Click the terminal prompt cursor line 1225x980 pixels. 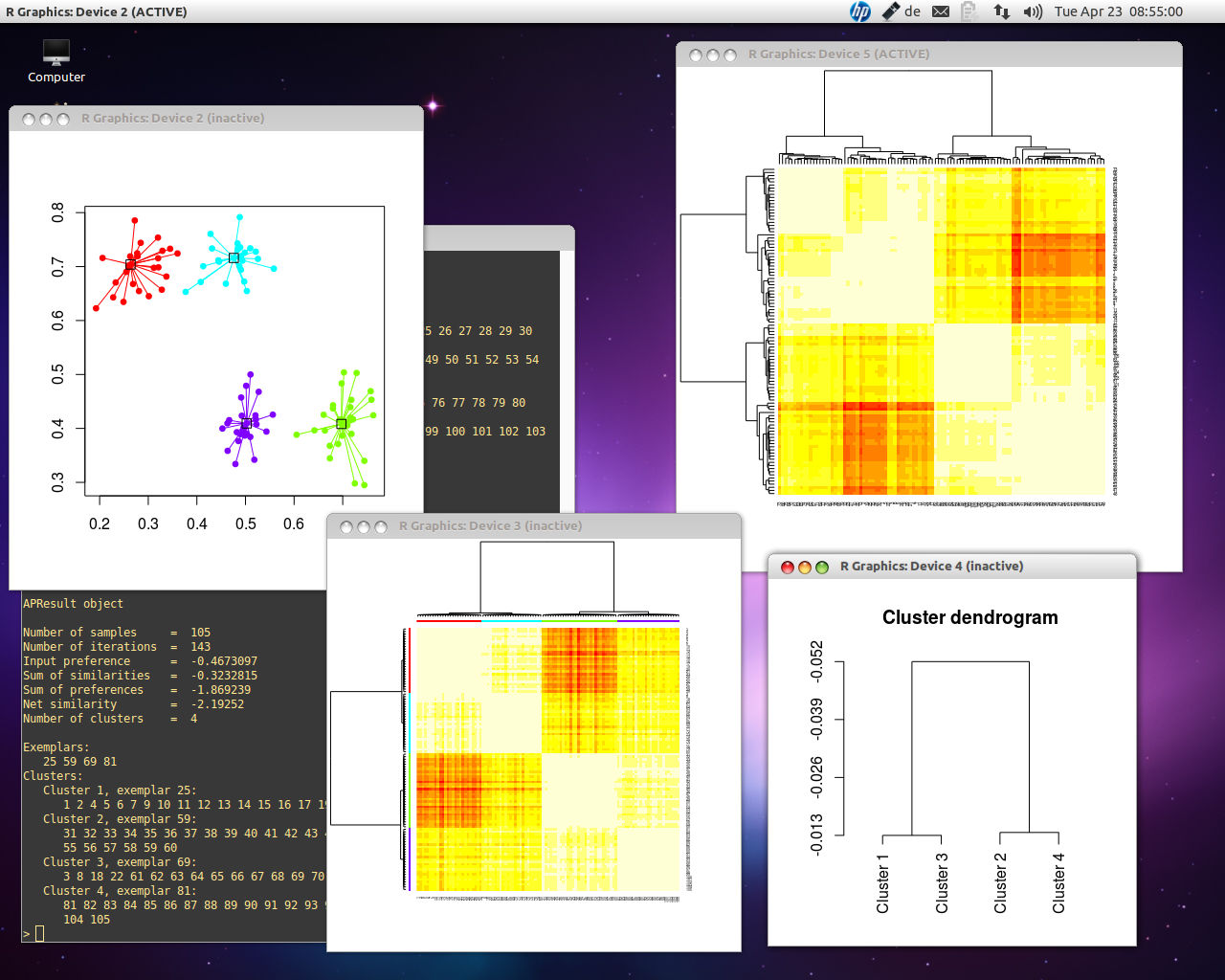click(x=39, y=933)
